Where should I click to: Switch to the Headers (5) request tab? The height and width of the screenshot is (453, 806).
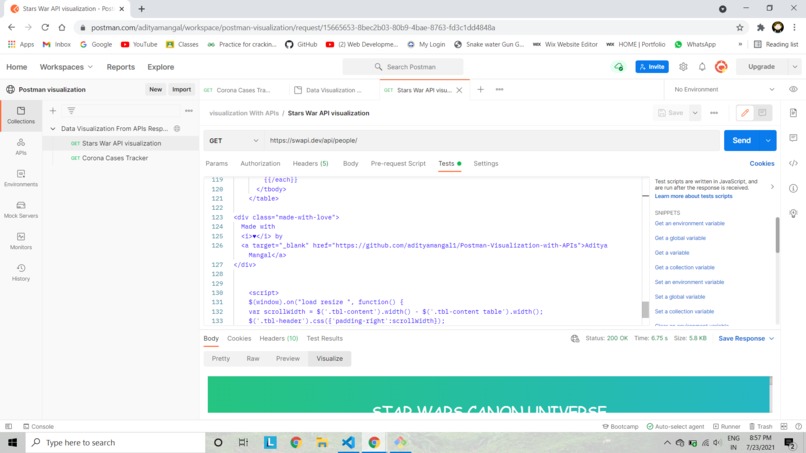(310, 164)
